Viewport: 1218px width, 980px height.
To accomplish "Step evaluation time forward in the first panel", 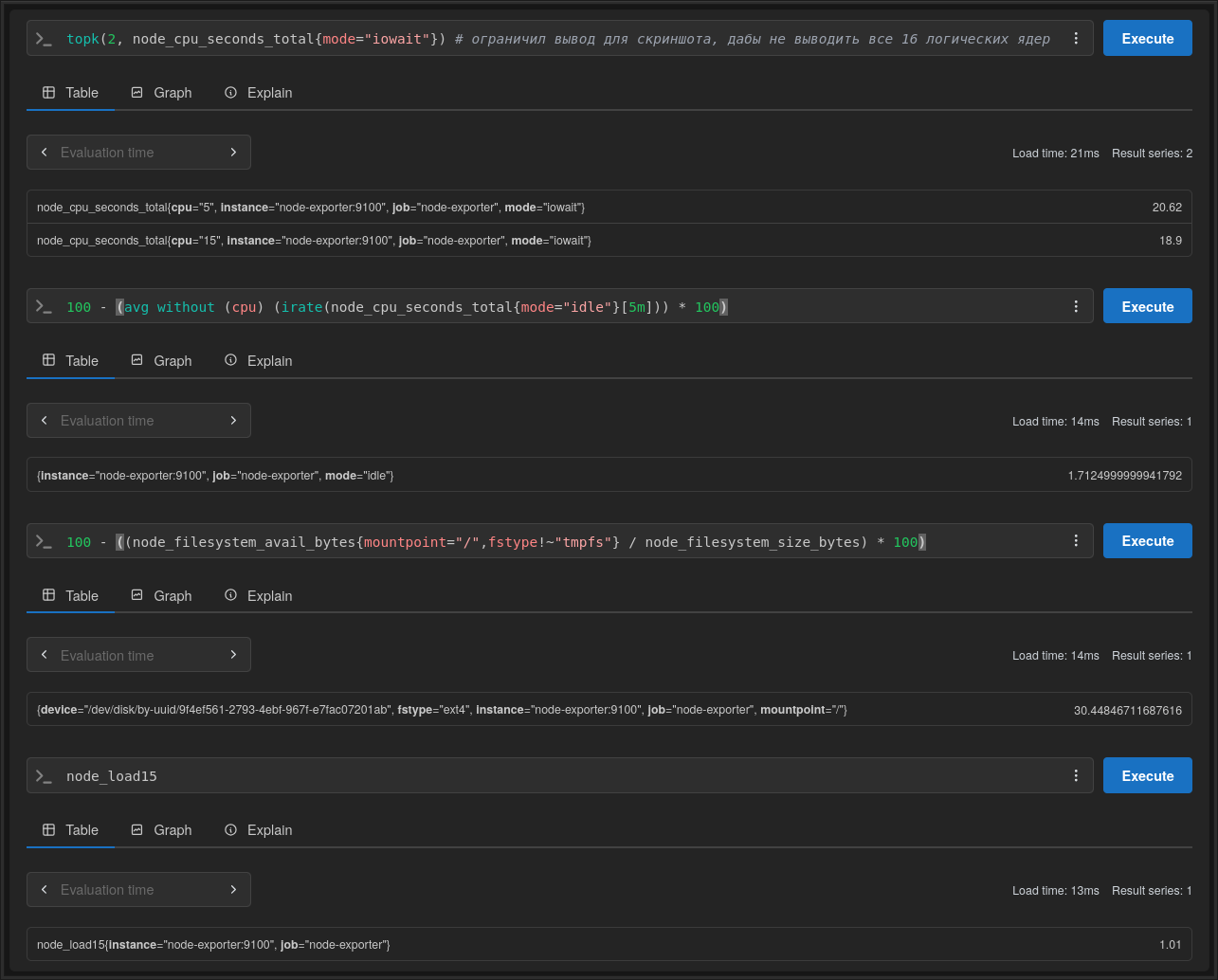I will click(x=233, y=153).
